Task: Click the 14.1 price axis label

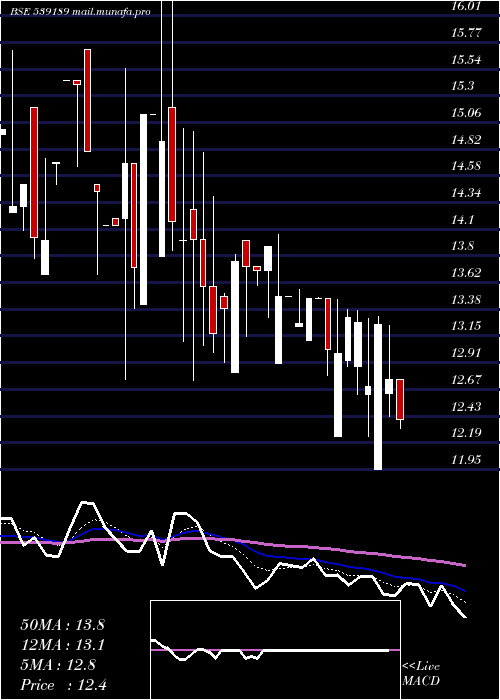Action: (462, 220)
